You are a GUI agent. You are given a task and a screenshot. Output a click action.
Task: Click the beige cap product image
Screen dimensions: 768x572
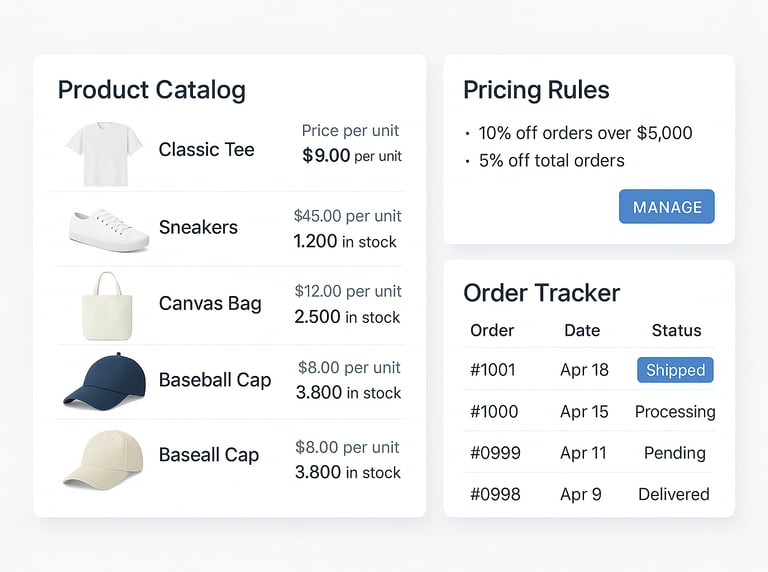click(104, 458)
